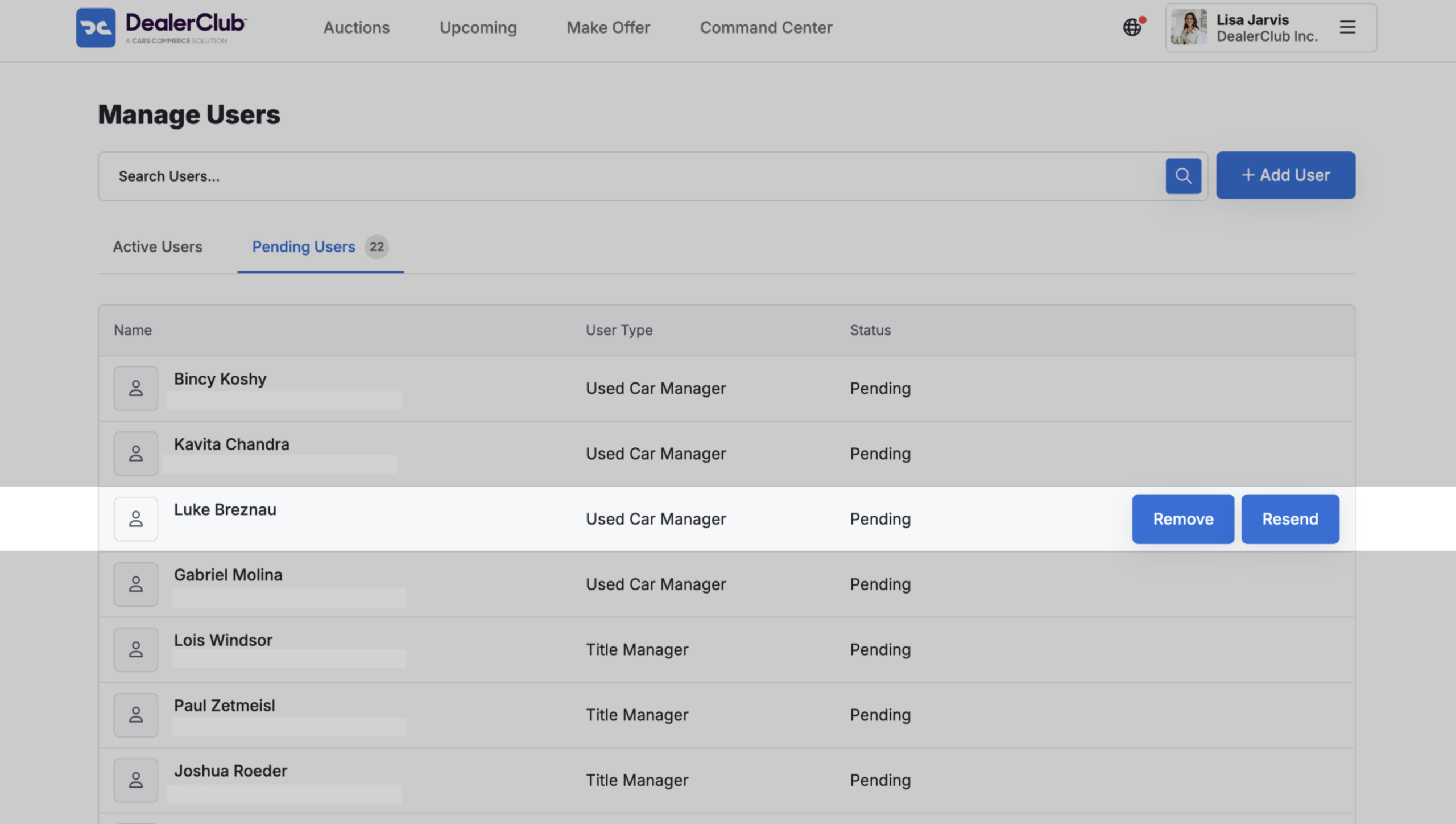Open the hamburger menu icon
The width and height of the screenshot is (1456, 824).
(1347, 27)
